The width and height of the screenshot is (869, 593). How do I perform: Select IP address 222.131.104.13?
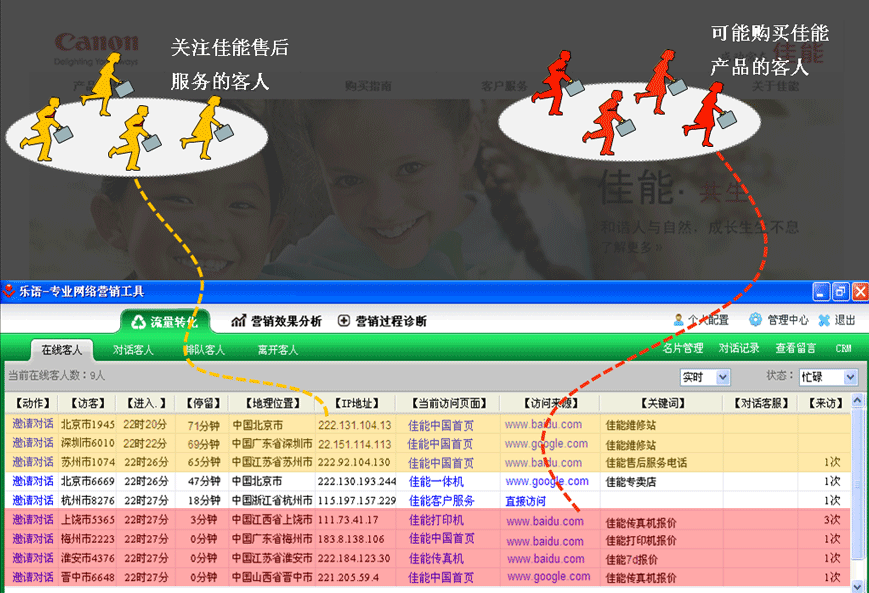tap(355, 425)
